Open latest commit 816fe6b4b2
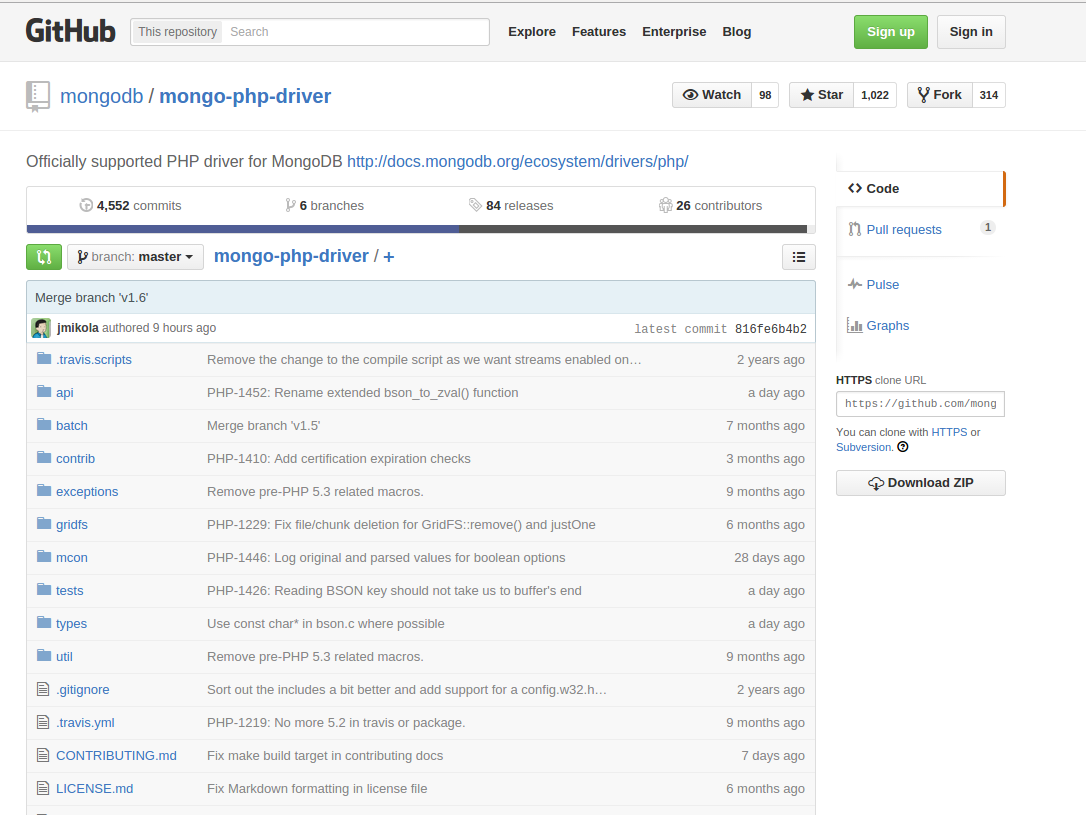 click(770, 329)
